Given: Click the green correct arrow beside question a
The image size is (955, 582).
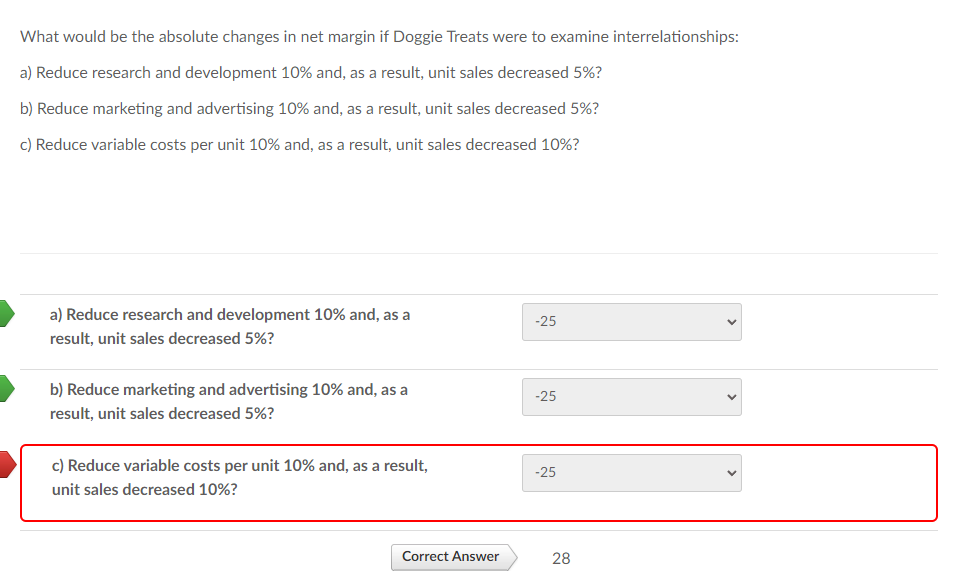Looking at the screenshot, I should click(5, 313).
